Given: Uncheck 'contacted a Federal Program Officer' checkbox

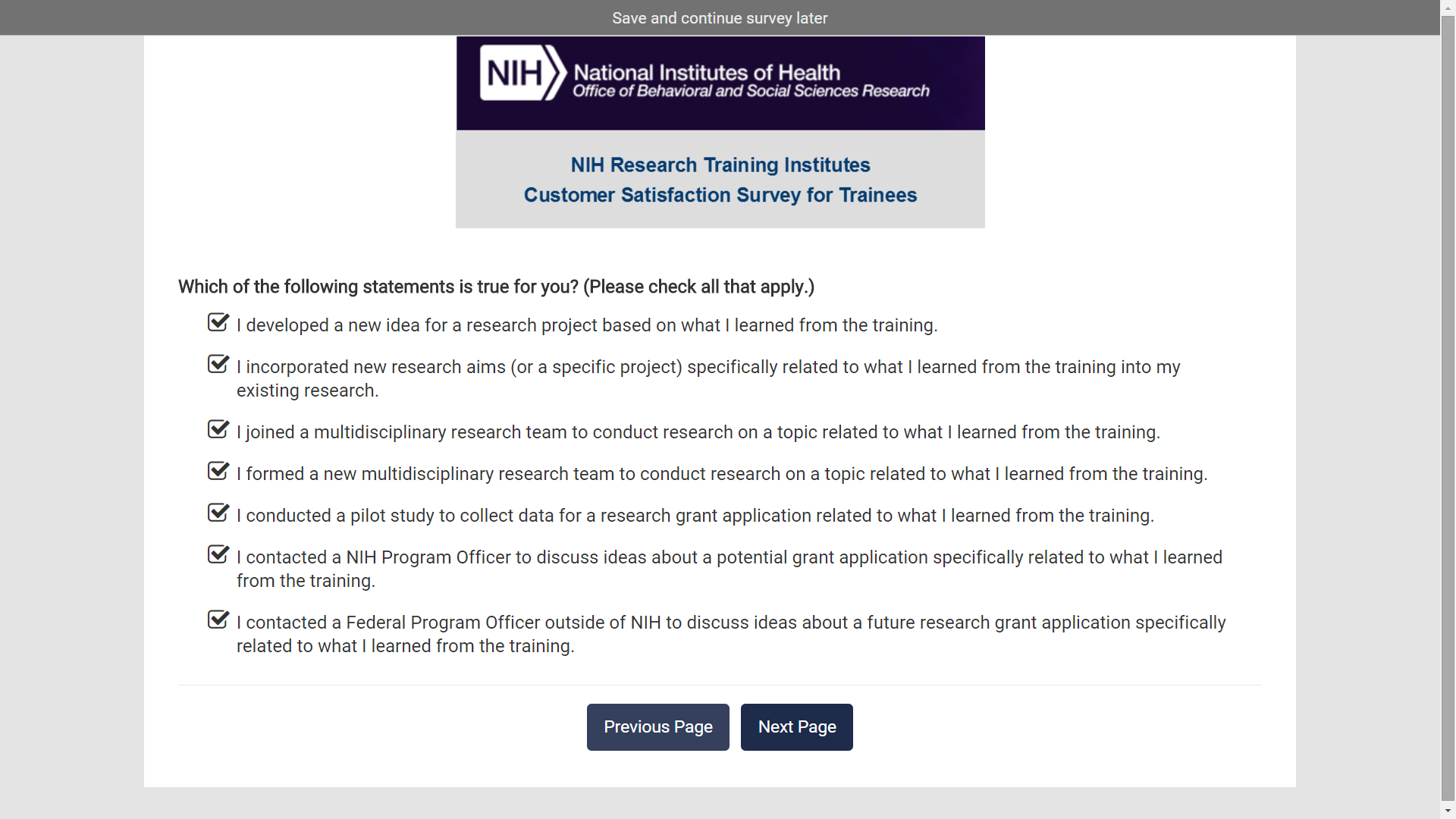Looking at the screenshot, I should (218, 620).
